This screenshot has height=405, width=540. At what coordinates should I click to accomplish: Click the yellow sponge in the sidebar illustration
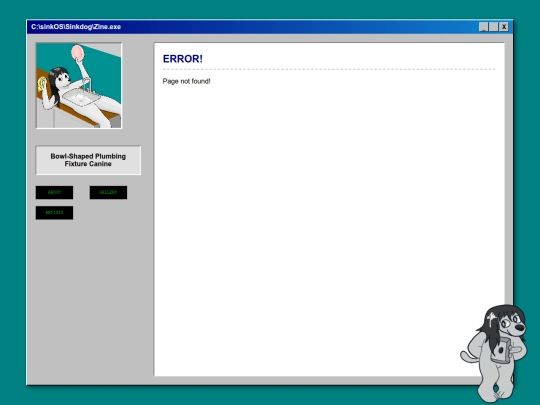tap(42, 84)
